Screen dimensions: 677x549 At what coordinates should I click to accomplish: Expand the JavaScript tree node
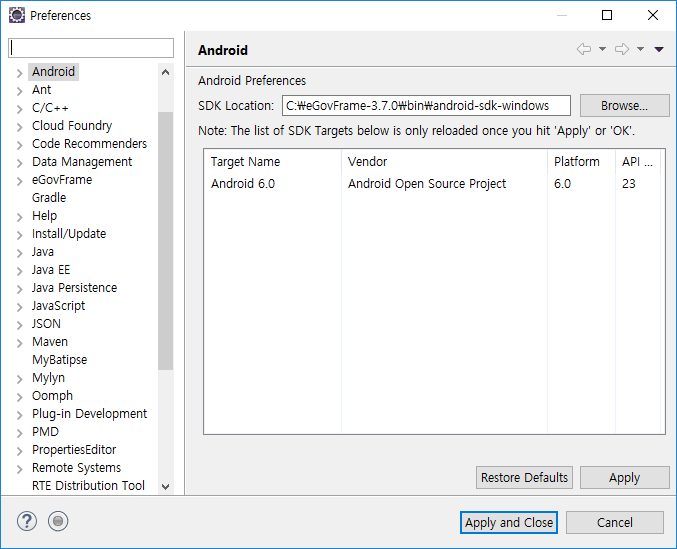[19, 307]
